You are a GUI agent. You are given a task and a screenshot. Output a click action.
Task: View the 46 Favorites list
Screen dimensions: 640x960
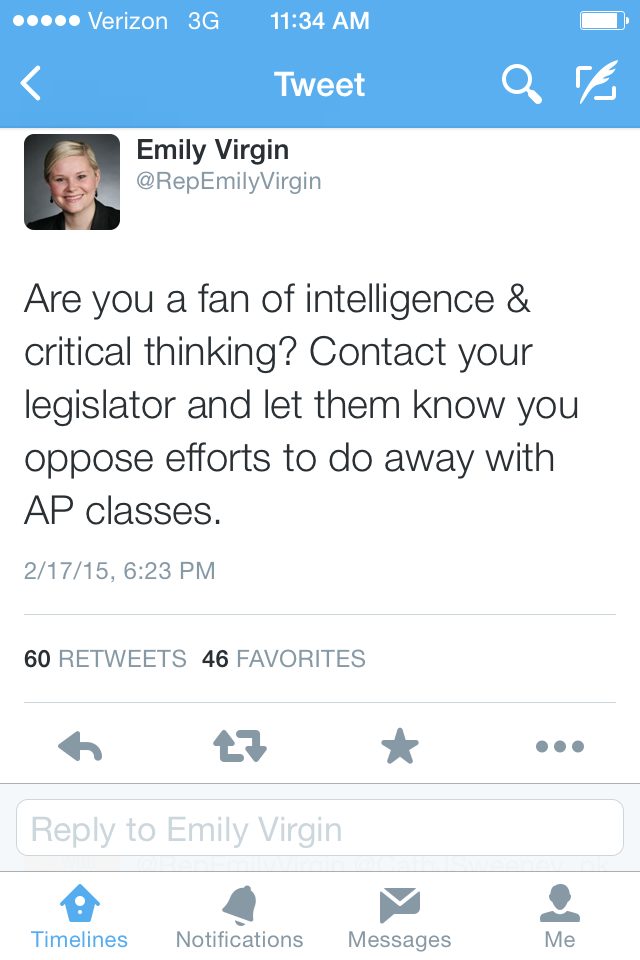284,659
